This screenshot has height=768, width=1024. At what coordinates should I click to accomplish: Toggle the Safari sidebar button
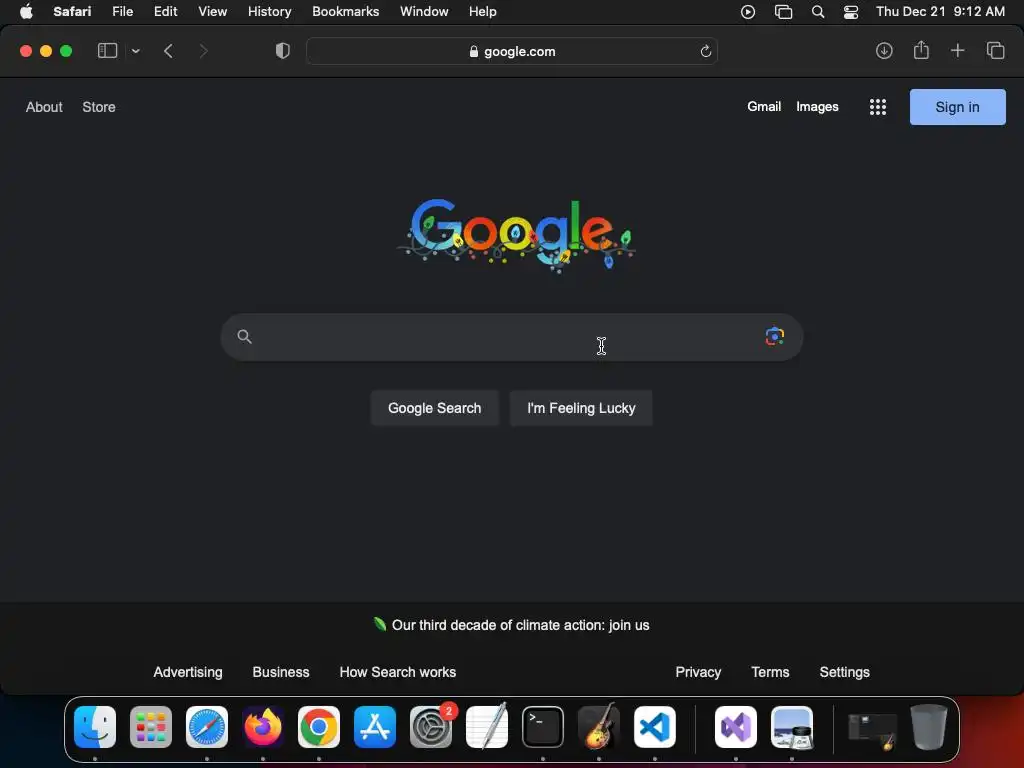[107, 51]
